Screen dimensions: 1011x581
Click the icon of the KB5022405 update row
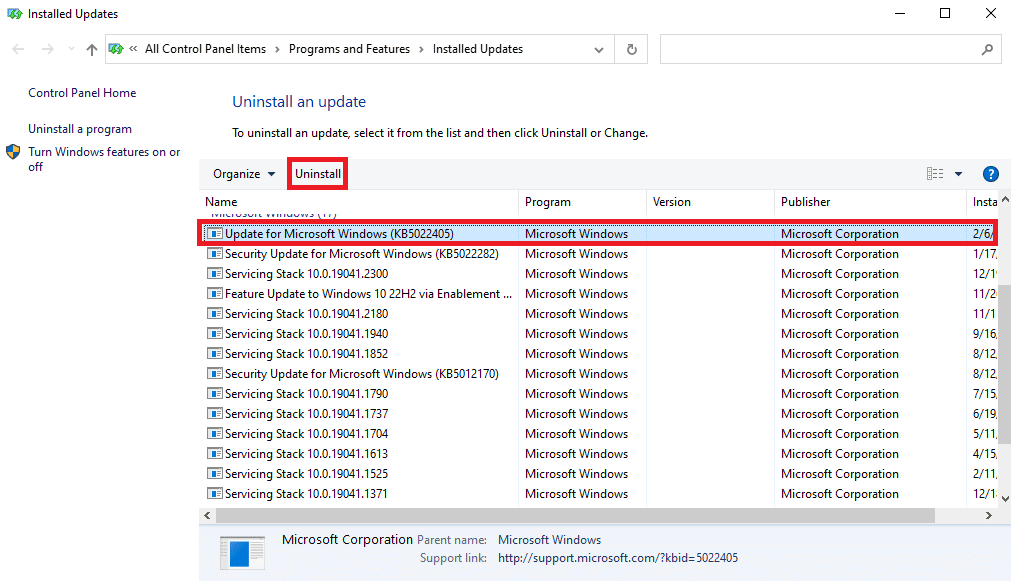click(215, 233)
